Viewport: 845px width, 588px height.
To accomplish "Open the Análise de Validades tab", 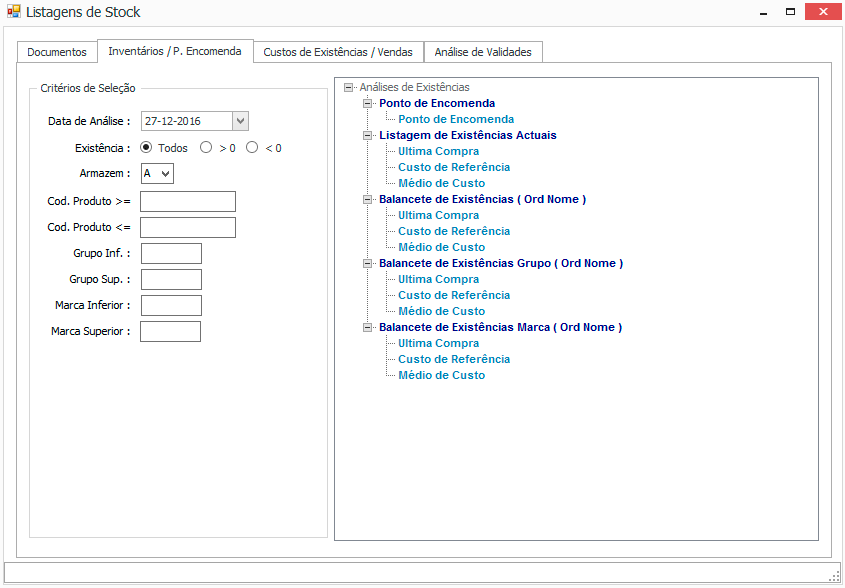I will [x=483, y=52].
